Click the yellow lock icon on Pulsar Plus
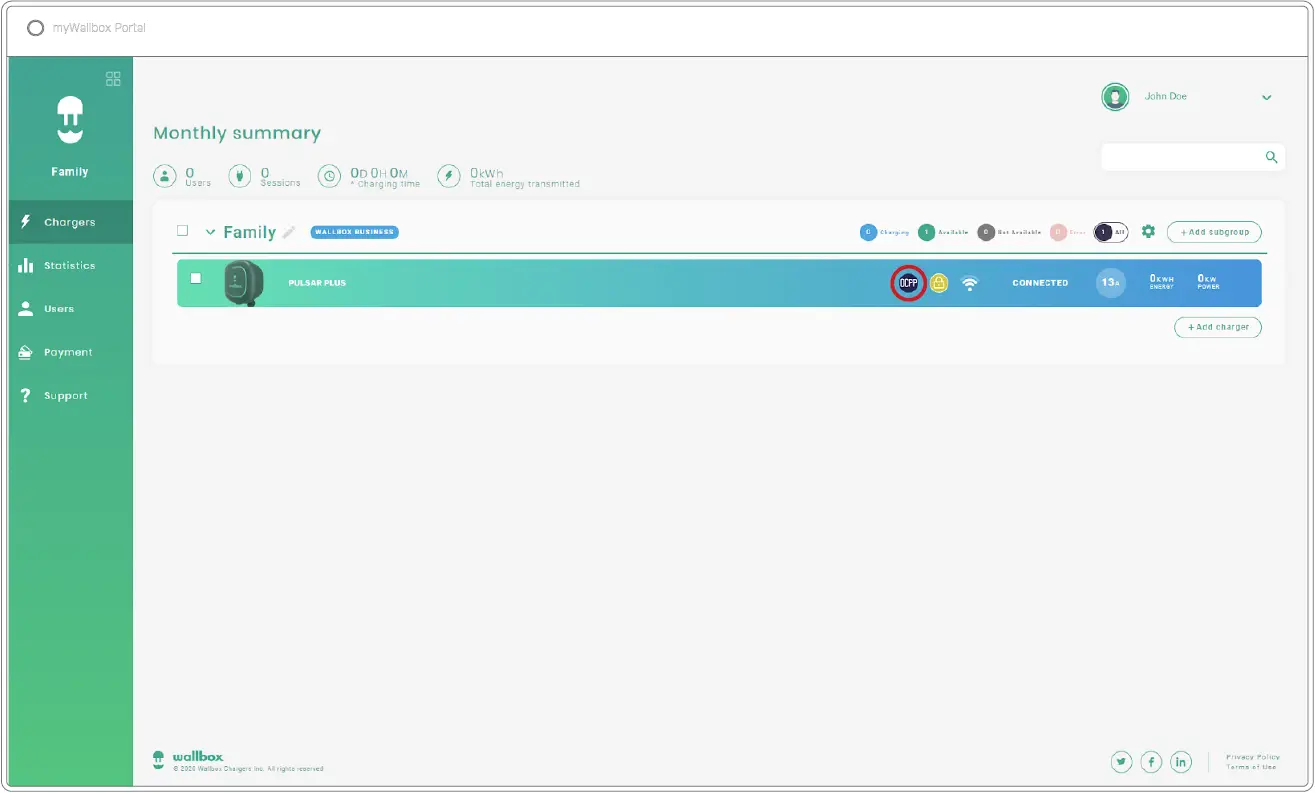 [x=939, y=283]
